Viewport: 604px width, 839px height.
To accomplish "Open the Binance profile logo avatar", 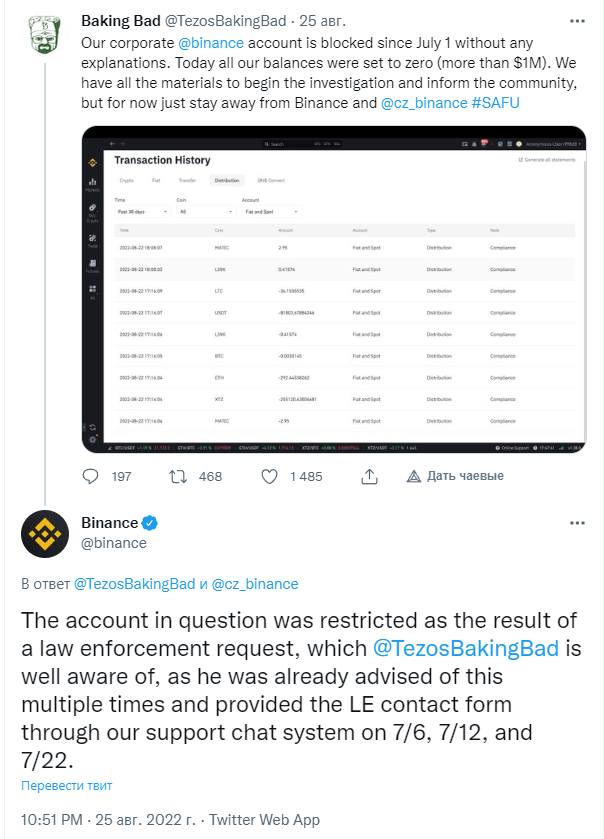I will [45, 533].
